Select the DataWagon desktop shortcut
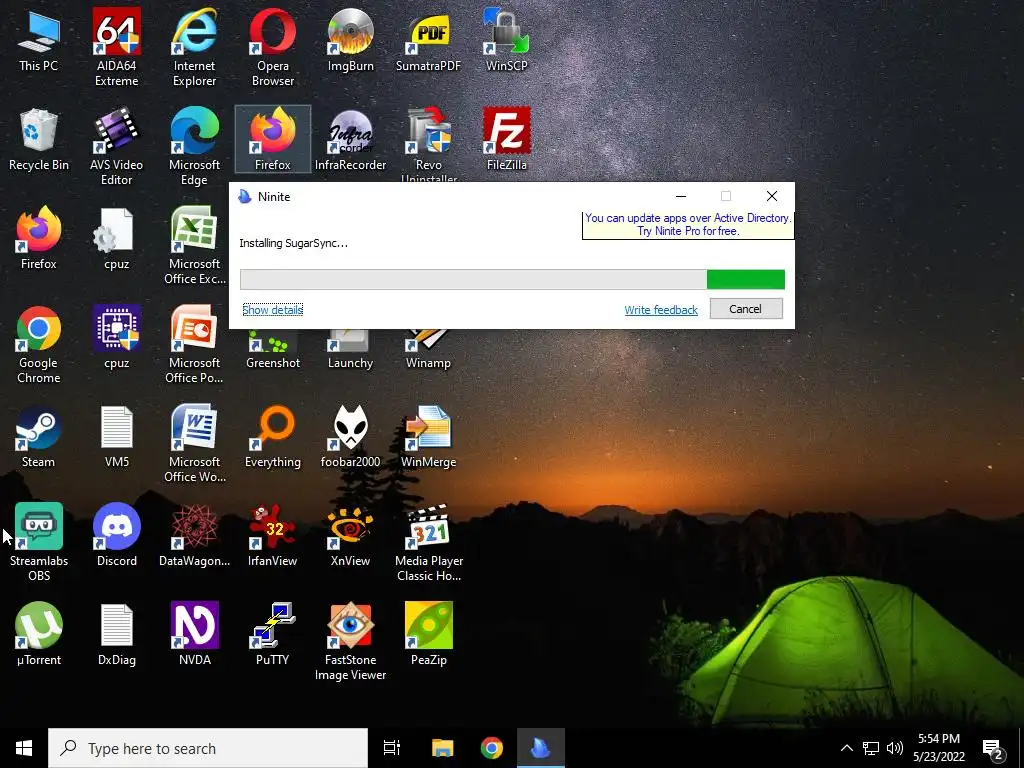This screenshot has height=768, width=1024. (x=195, y=536)
